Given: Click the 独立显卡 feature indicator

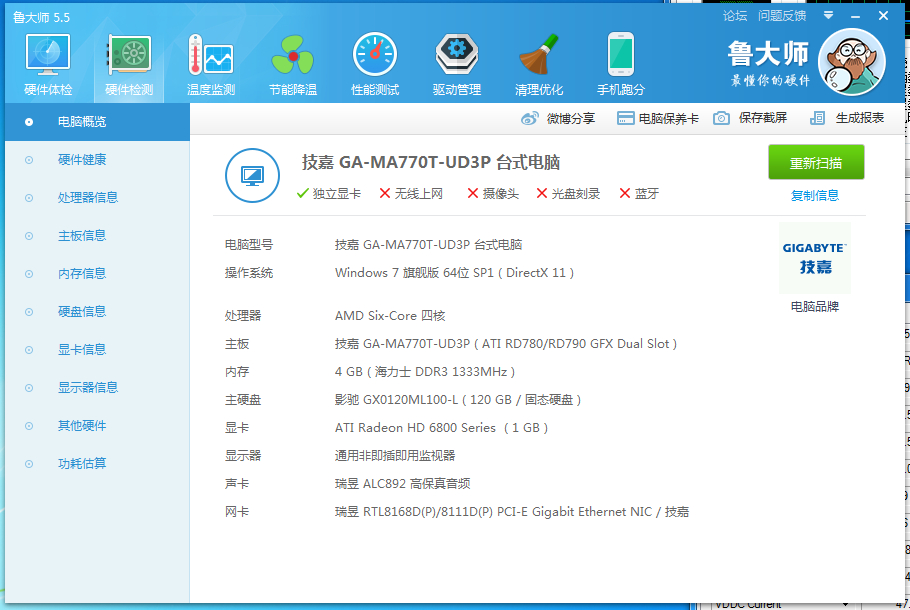Looking at the screenshot, I should [328, 194].
